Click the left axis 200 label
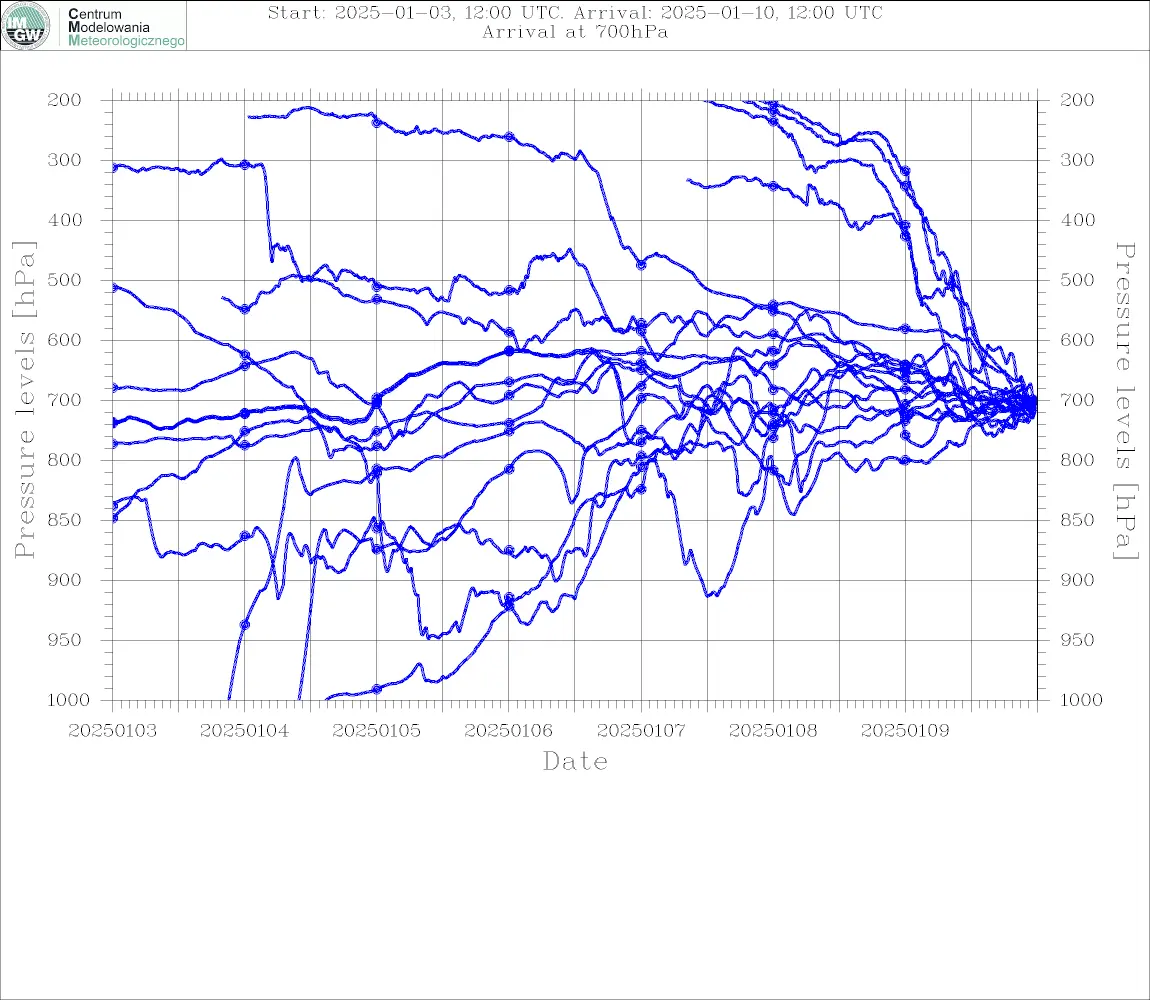The height and width of the screenshot is (1000, 1150). point(64,100)
